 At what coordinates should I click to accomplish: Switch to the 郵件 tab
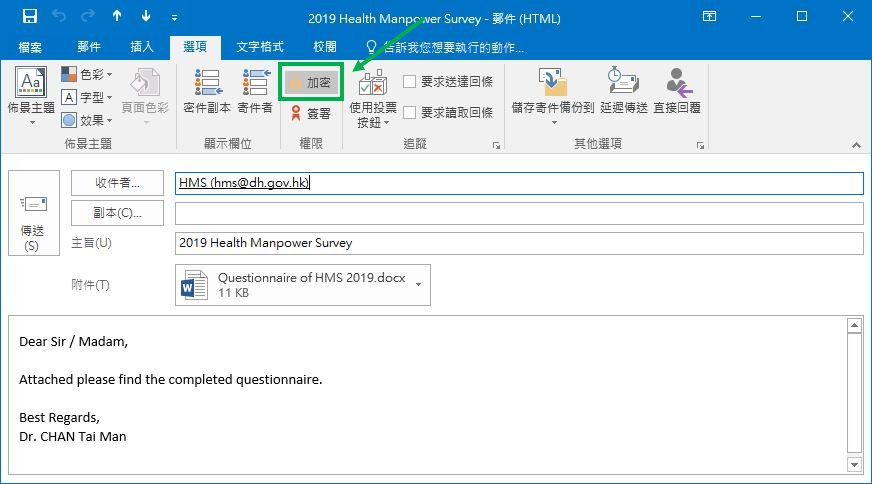click(89, 47)
